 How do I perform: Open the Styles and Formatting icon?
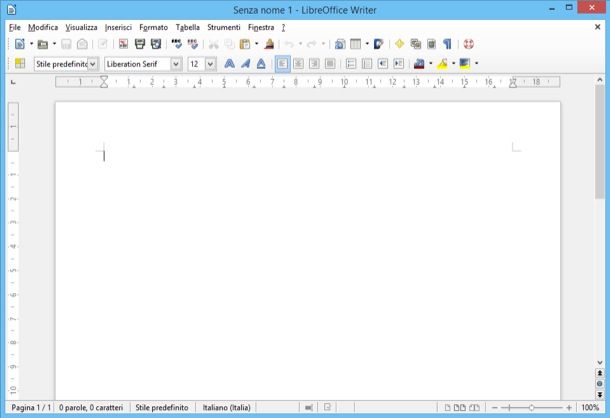(x=19, y=64)
